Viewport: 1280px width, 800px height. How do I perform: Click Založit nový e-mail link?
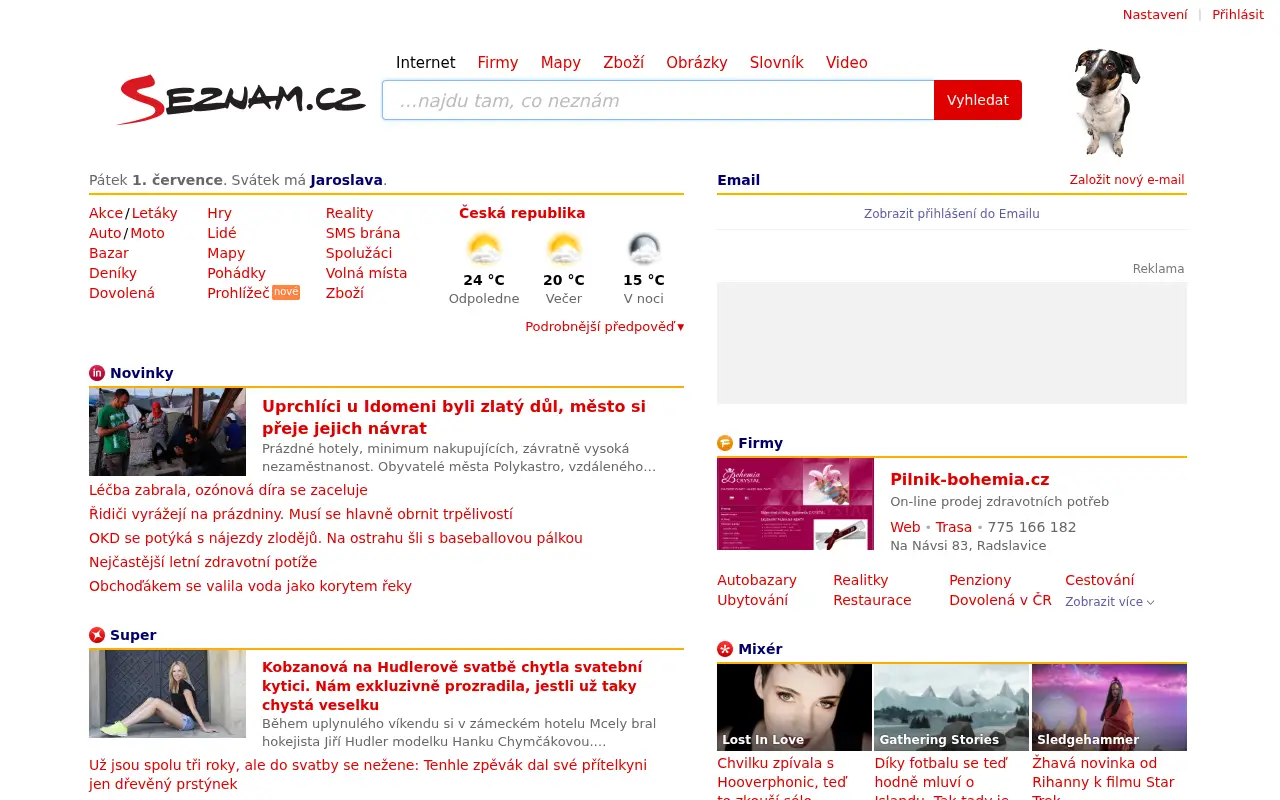click(x=1127, y=180)
